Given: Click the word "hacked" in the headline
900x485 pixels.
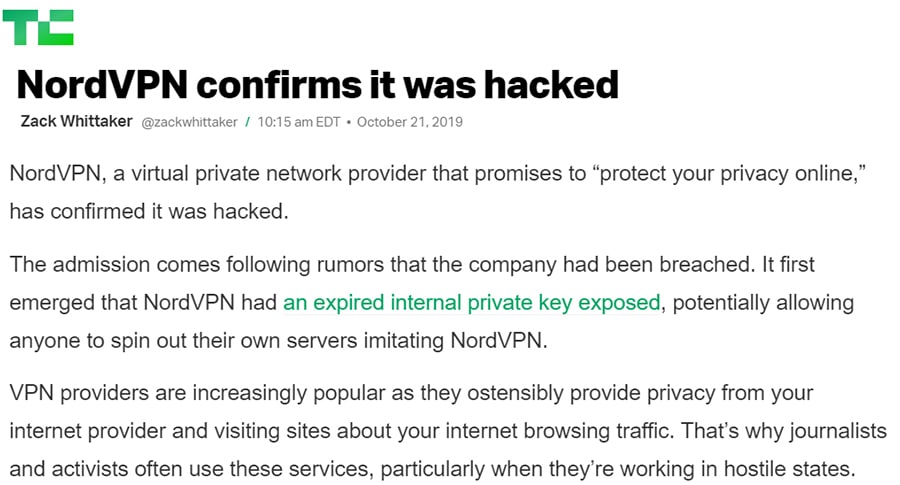Looking at the screenshot, I should (551, 85).
